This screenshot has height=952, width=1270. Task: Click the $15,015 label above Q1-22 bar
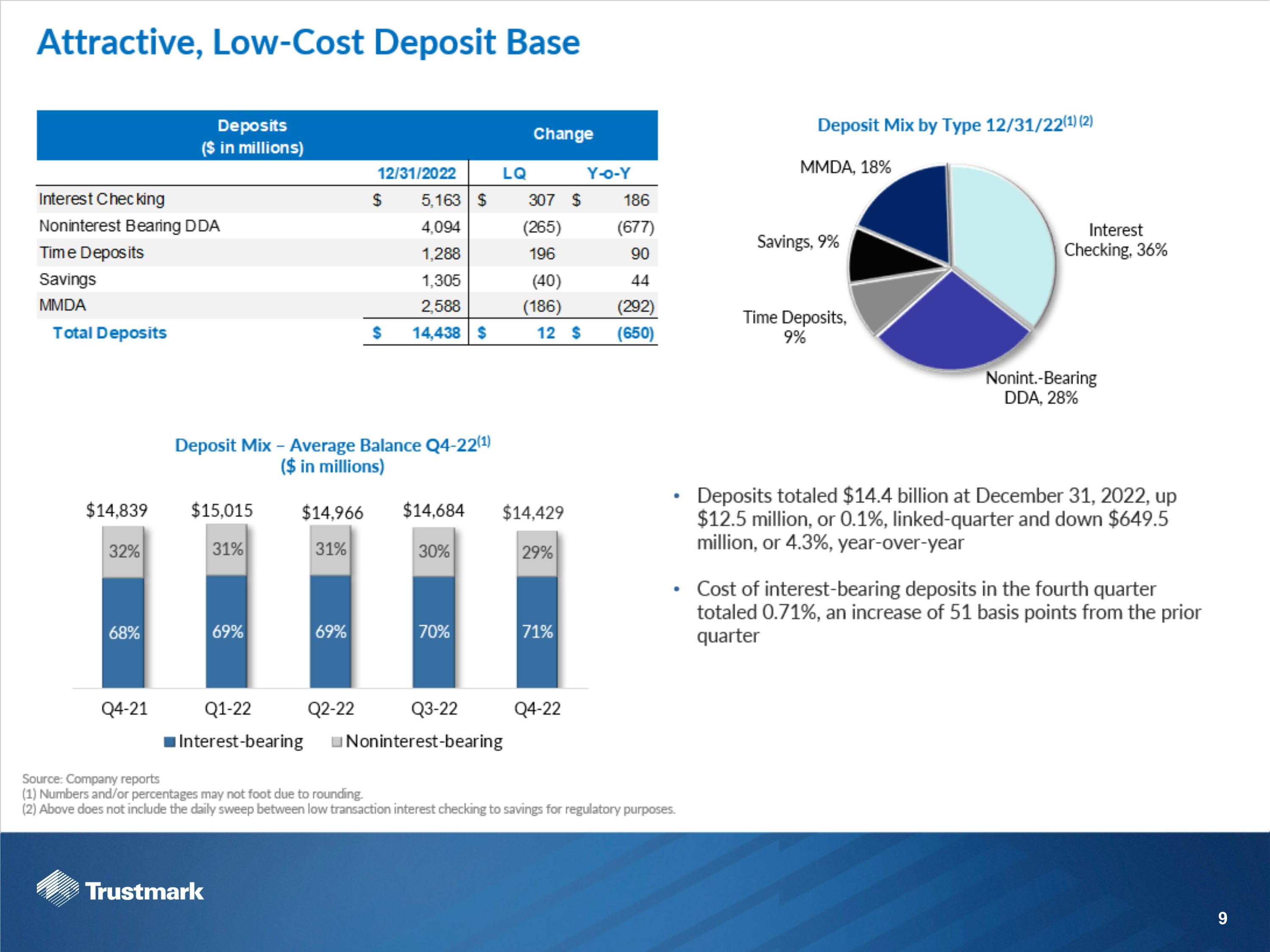[x=222, y=510]
